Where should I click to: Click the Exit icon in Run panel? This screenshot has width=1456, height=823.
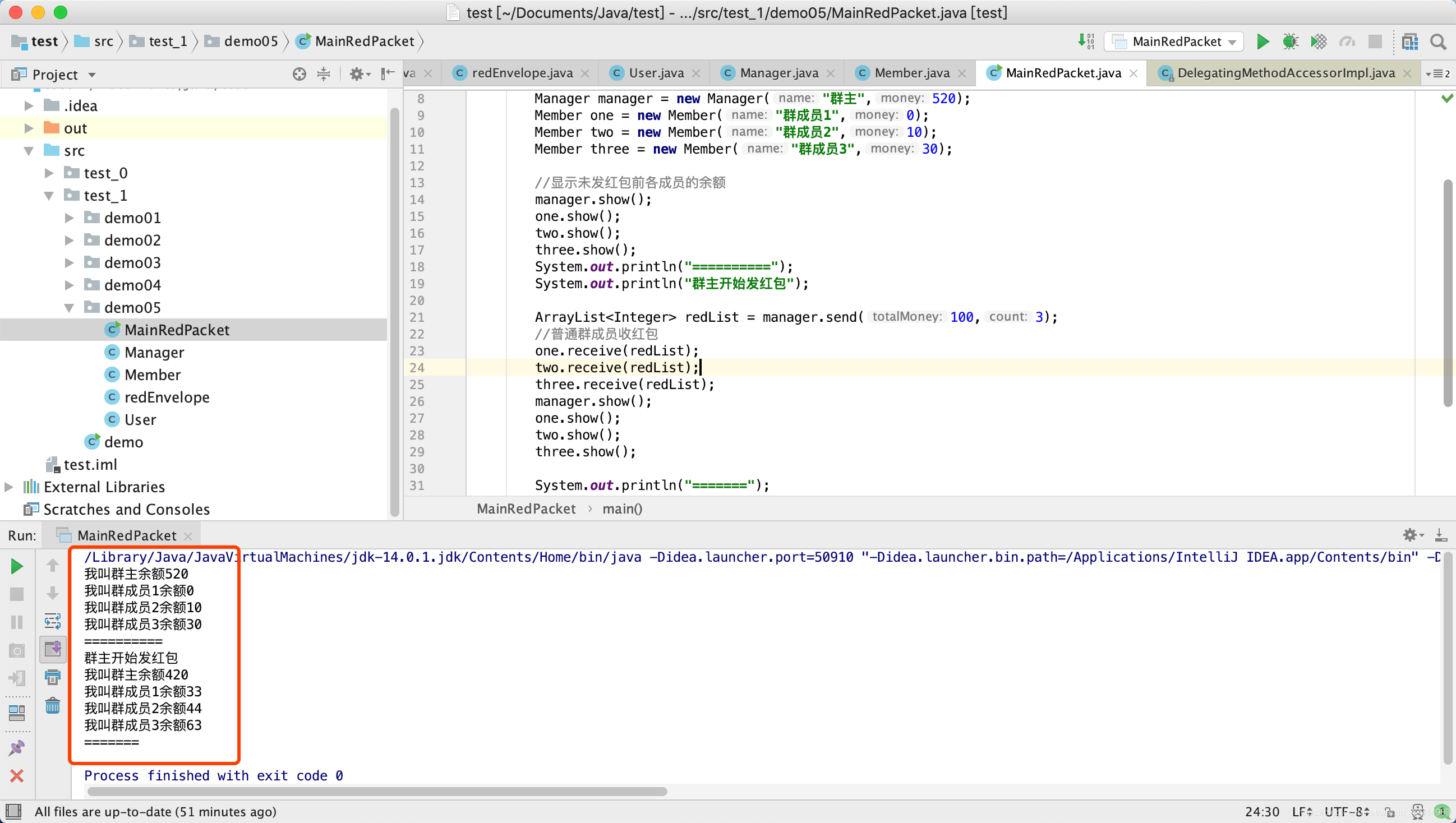point(17,678)
